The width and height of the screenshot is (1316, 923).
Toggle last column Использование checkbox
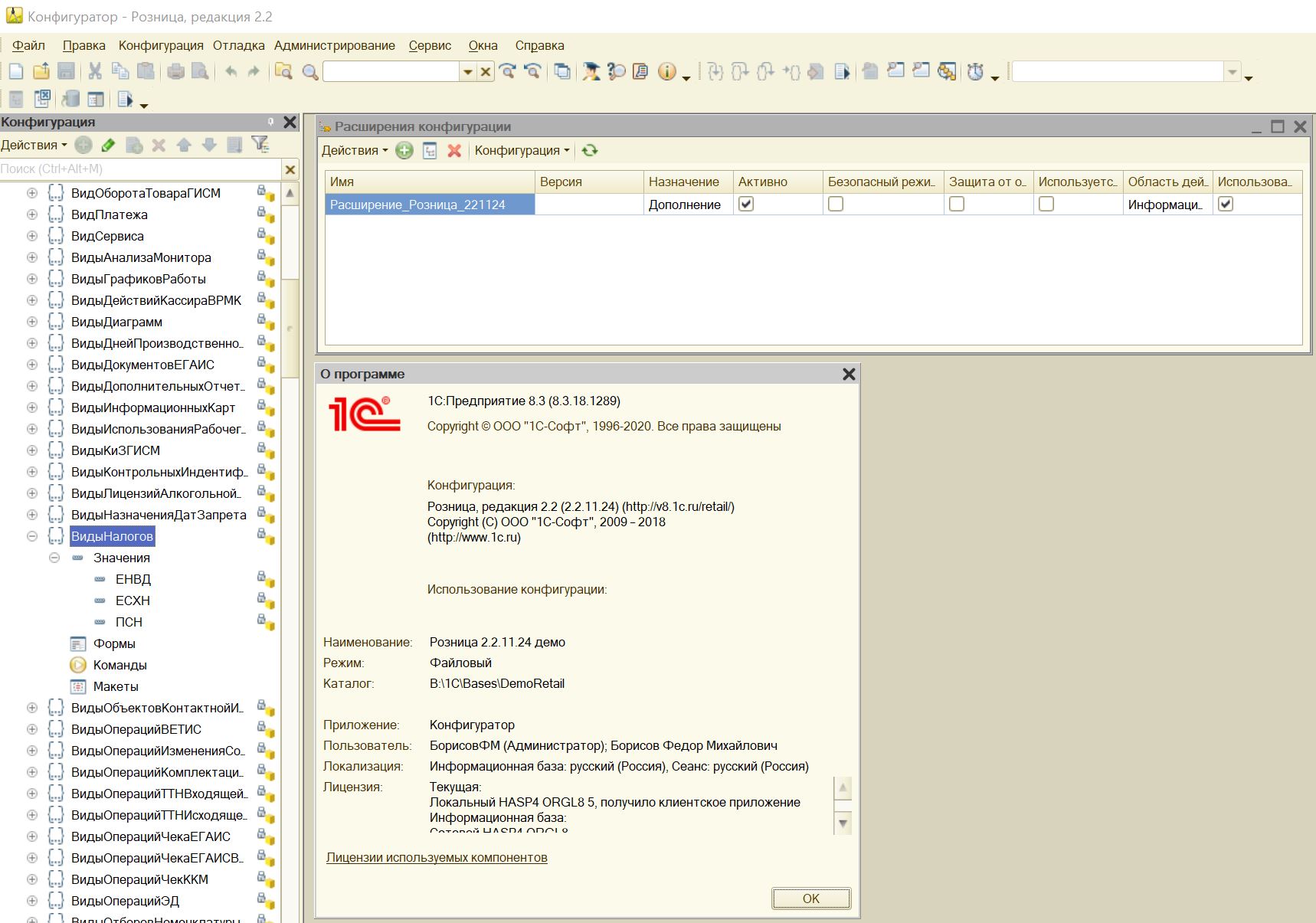[1226, 204]
